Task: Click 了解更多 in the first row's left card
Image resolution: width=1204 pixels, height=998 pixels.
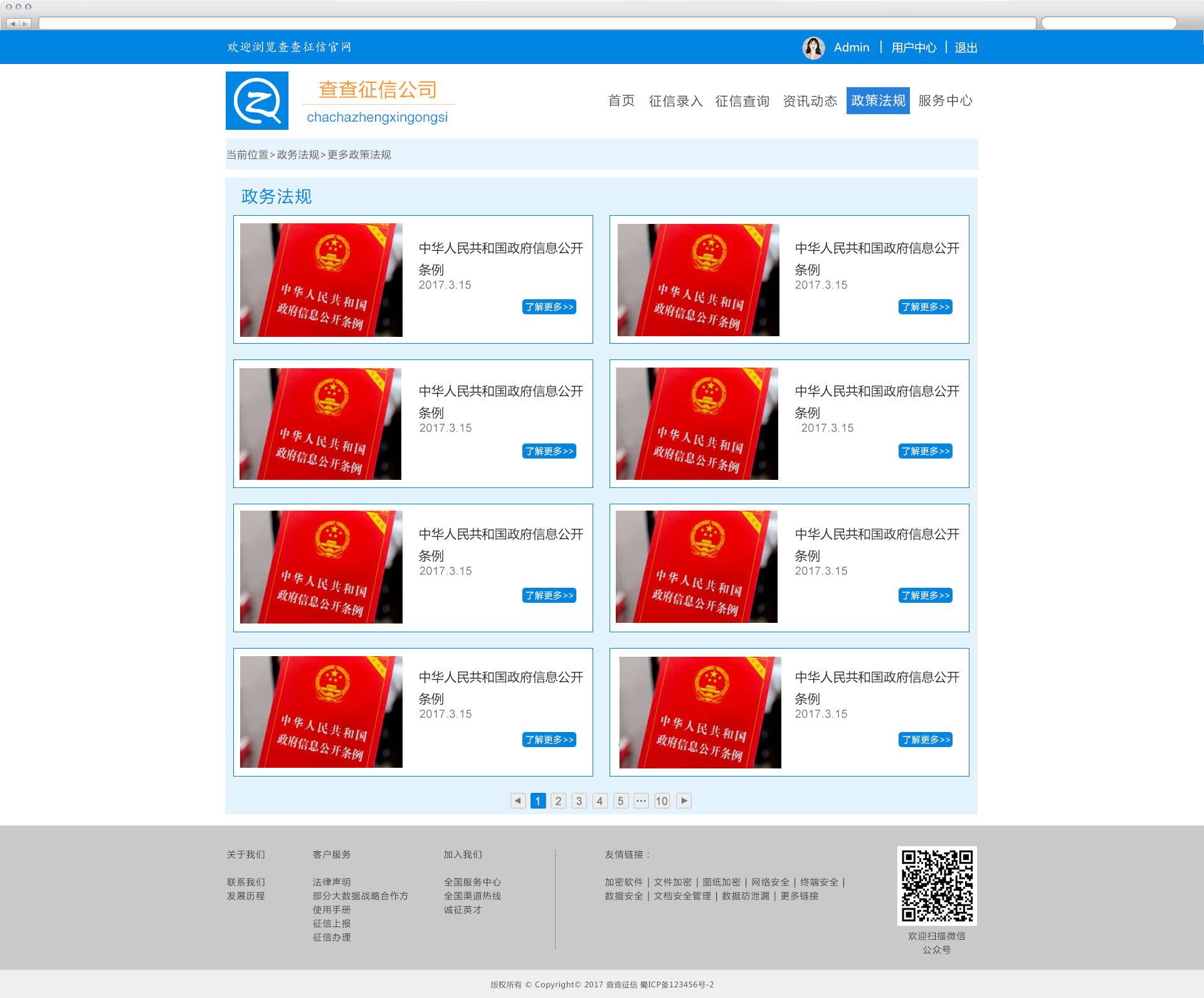Action: click(x=549, y=307)
